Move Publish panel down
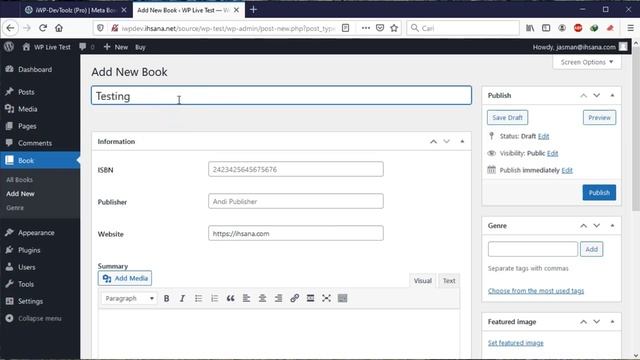 pyautogui.click(x=597, y=96)
